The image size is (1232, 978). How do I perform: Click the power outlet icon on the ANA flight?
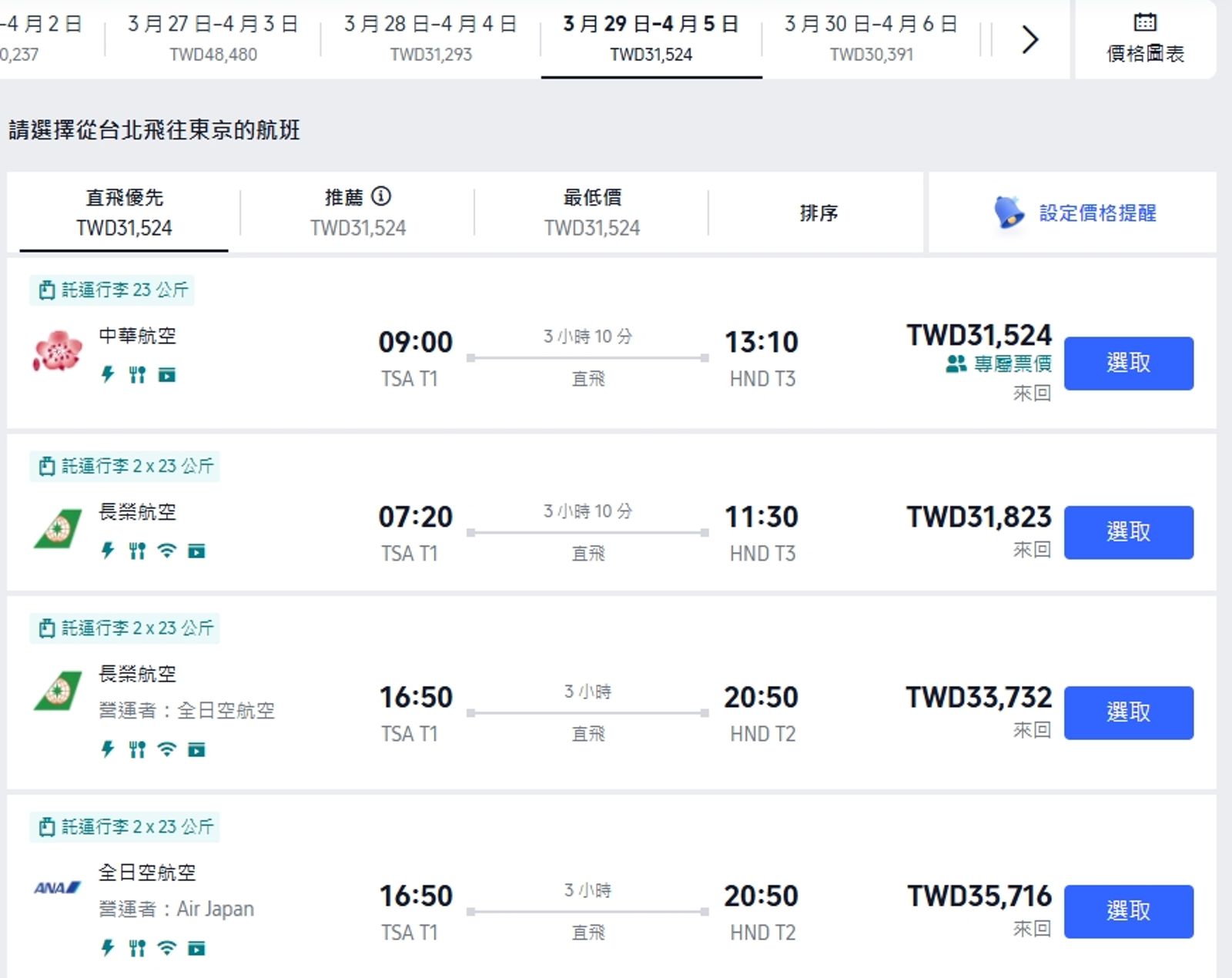click(108, 948)
